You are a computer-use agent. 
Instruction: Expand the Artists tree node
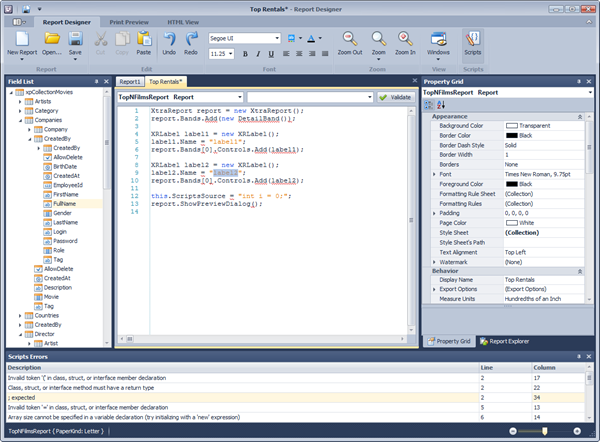tap(20, 101)
